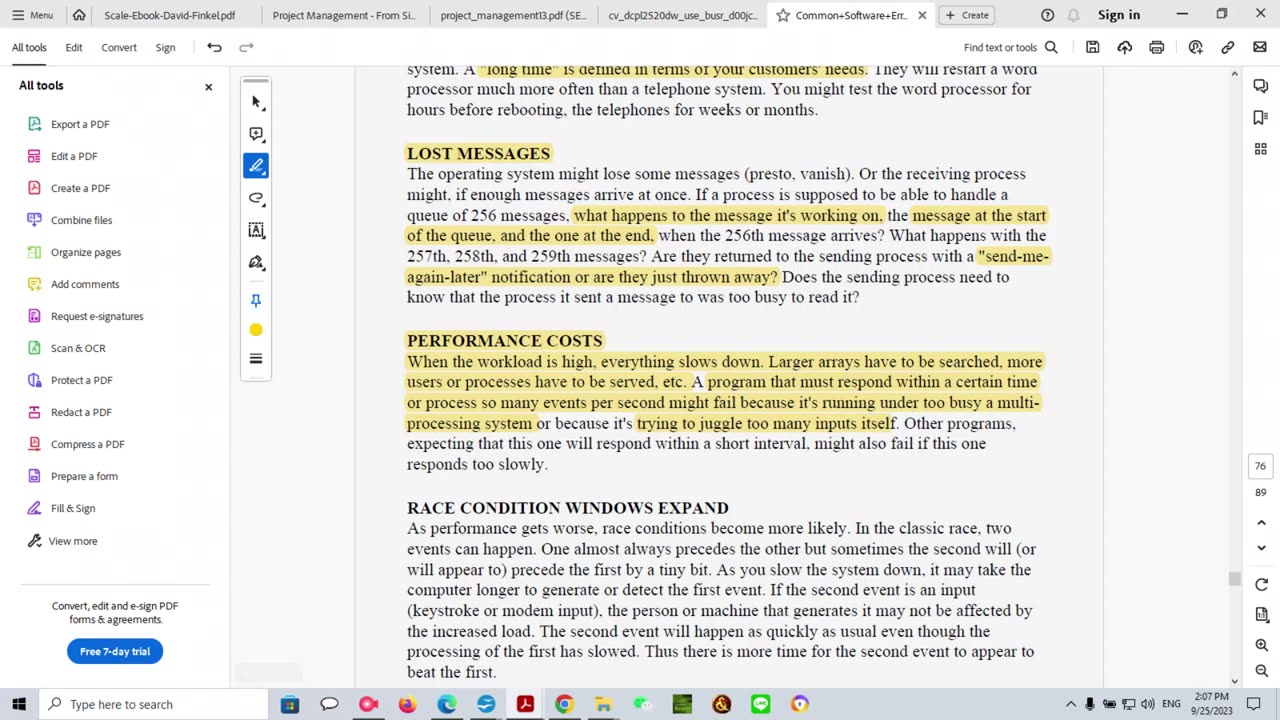Image resolution: width=1280 pixels, height=720 pixels.
Task: Start the Free 7-day trial
Action: point(115,651)
